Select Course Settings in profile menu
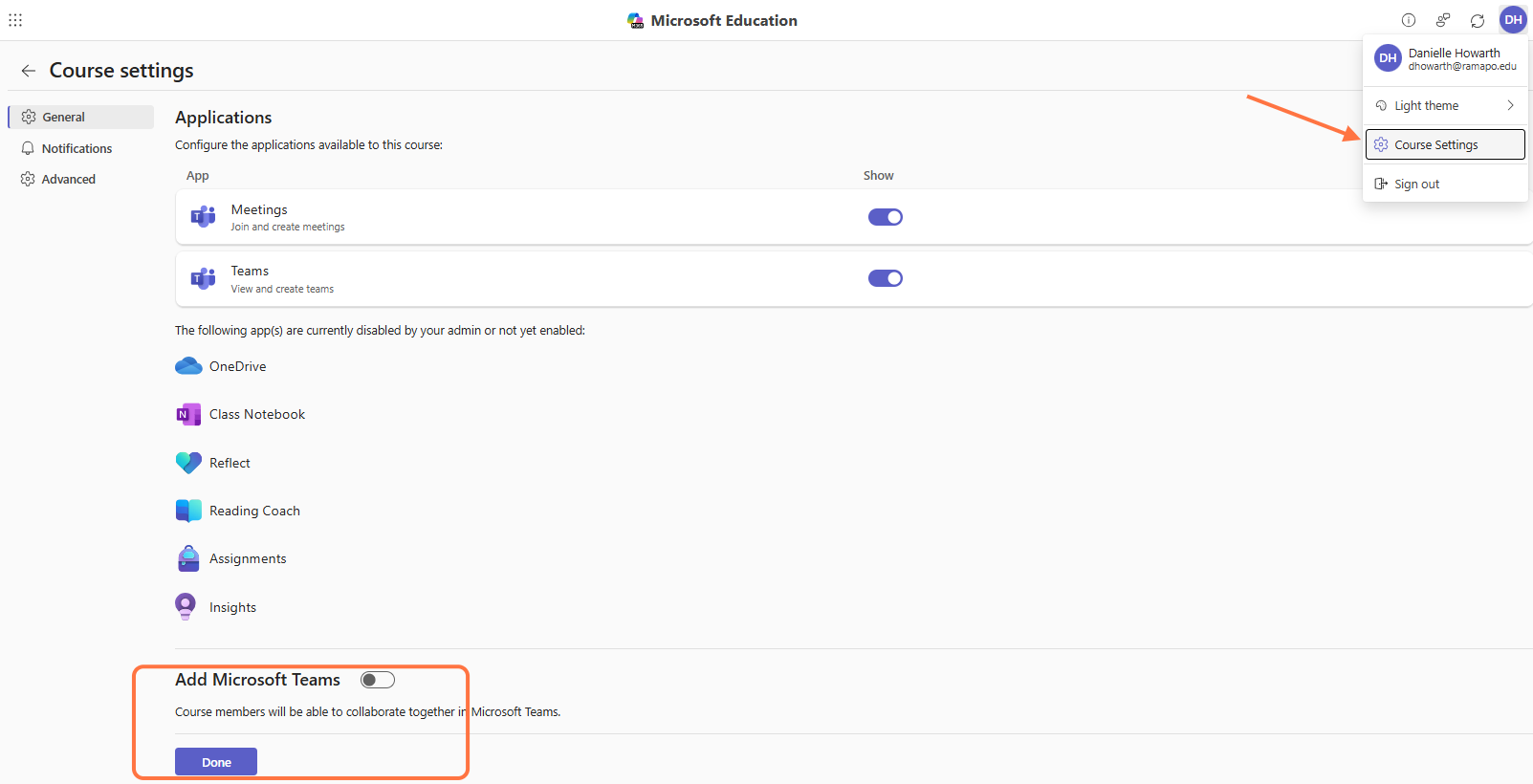The height and width of the screenshot is (784, 1533). (x=1445, y=144)
